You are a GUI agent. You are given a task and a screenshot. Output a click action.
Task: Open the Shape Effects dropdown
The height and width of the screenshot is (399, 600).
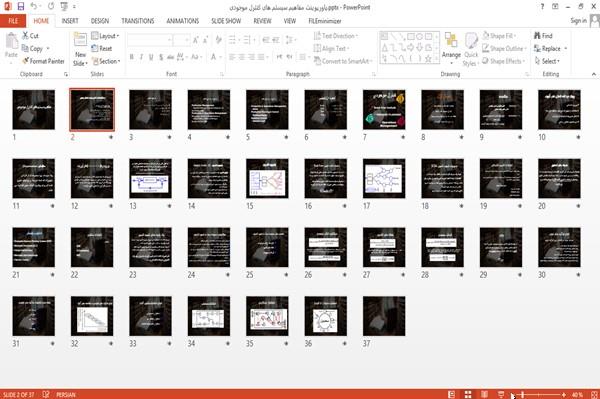coord(503,61)
